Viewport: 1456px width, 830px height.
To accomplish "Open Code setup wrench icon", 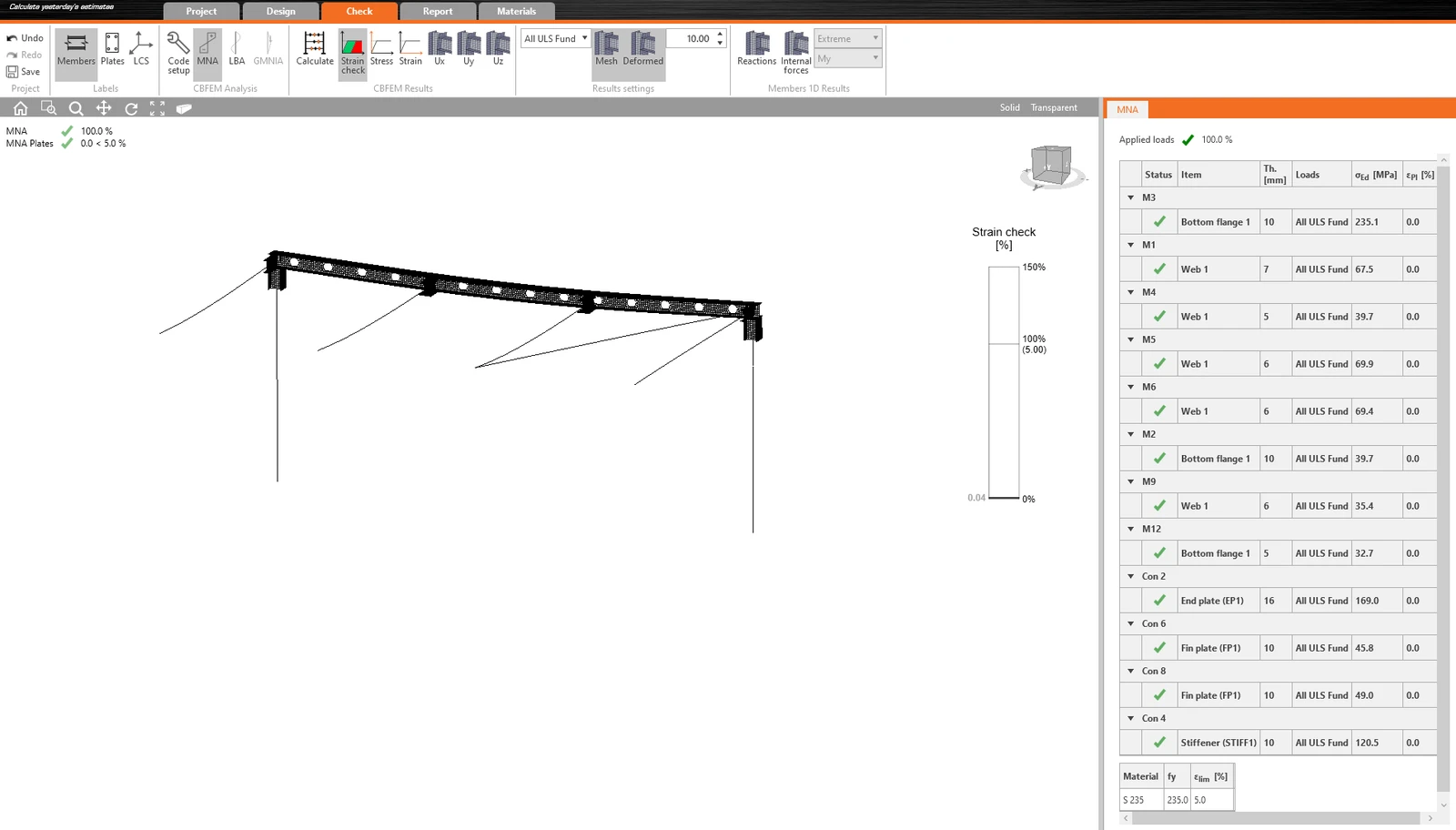I will tap(178, 53).
